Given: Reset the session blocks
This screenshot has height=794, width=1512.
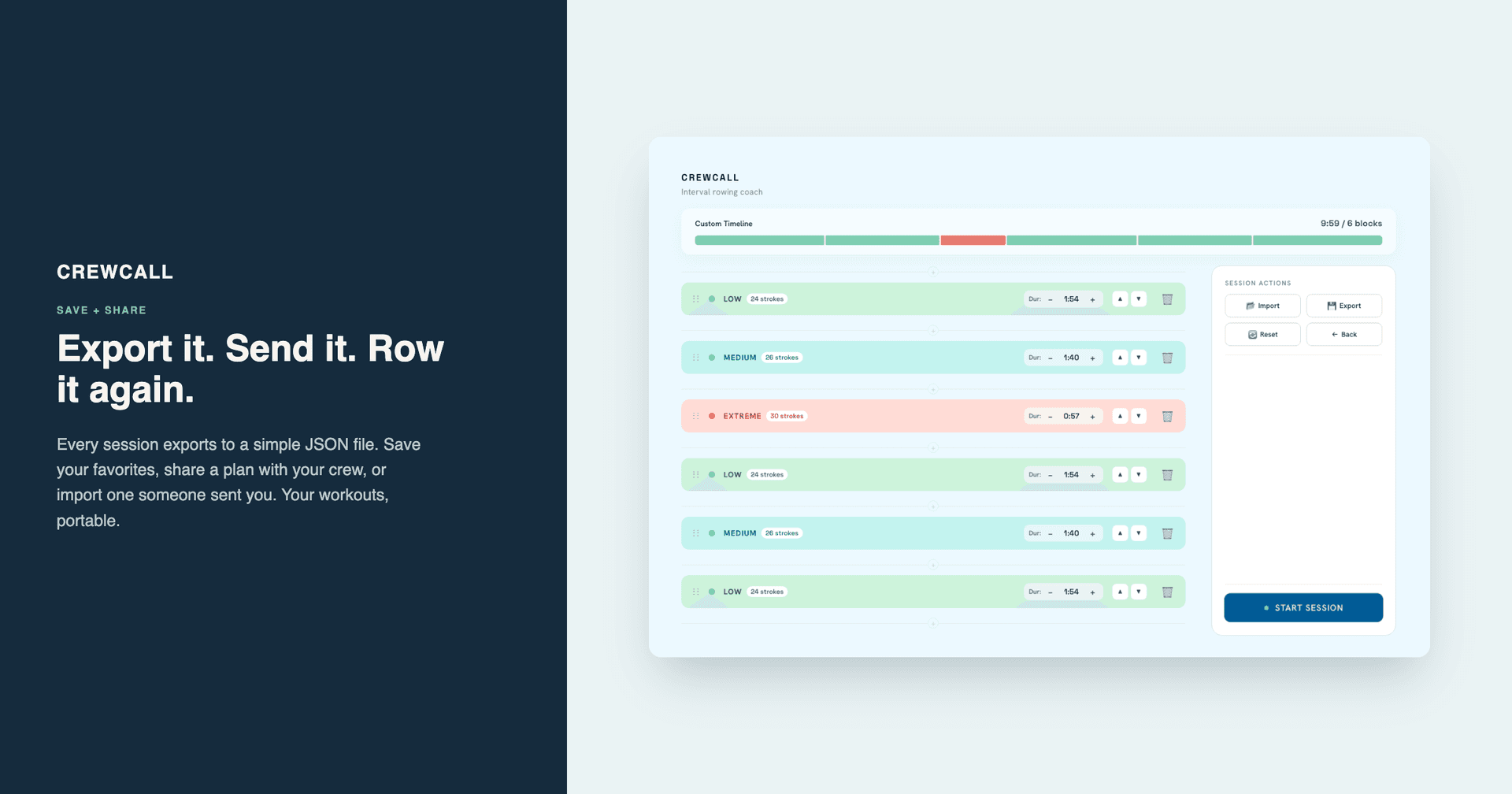Looking at the screenshot, I should point(1262,335).
